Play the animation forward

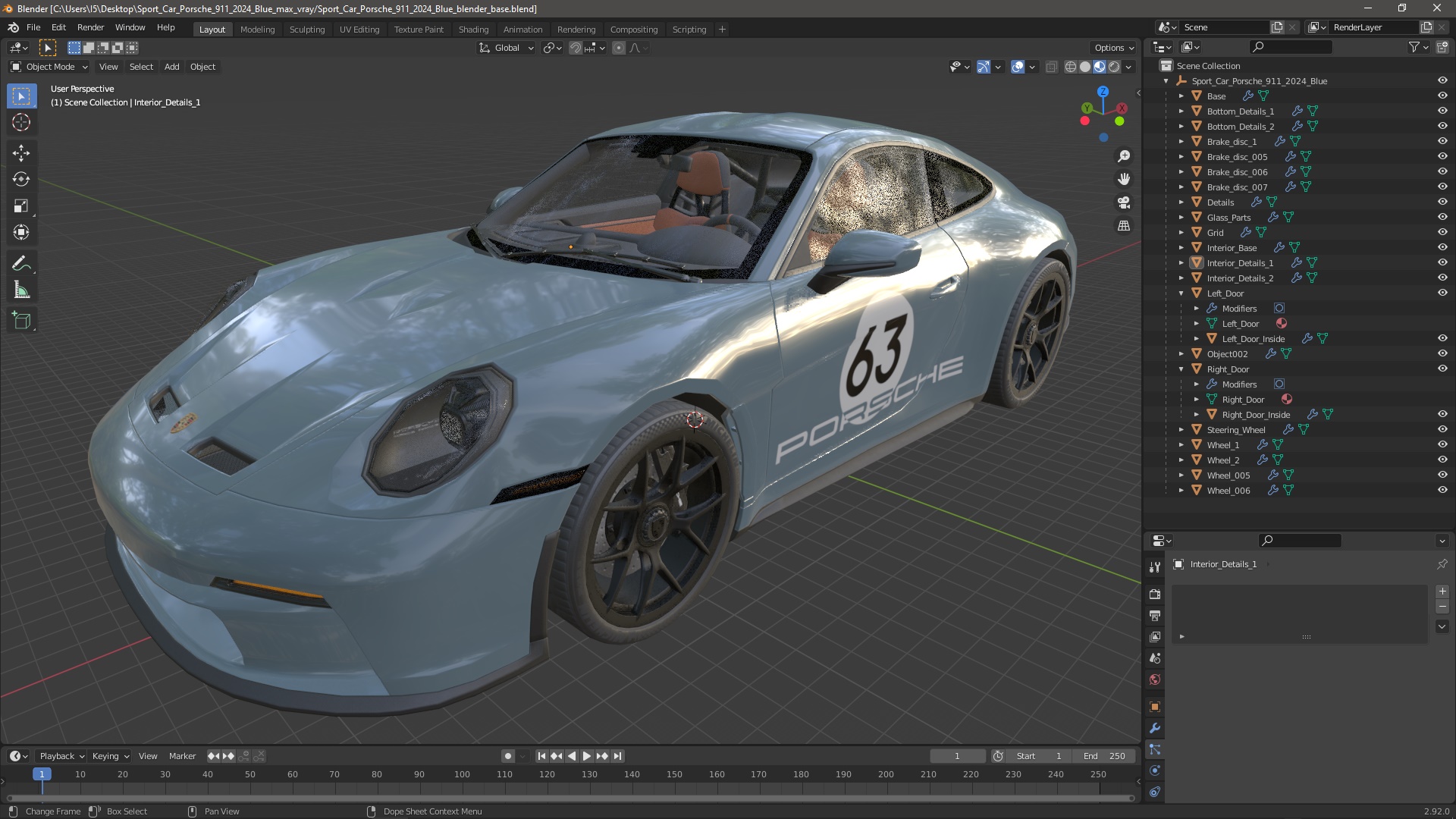tap(586, 756)
